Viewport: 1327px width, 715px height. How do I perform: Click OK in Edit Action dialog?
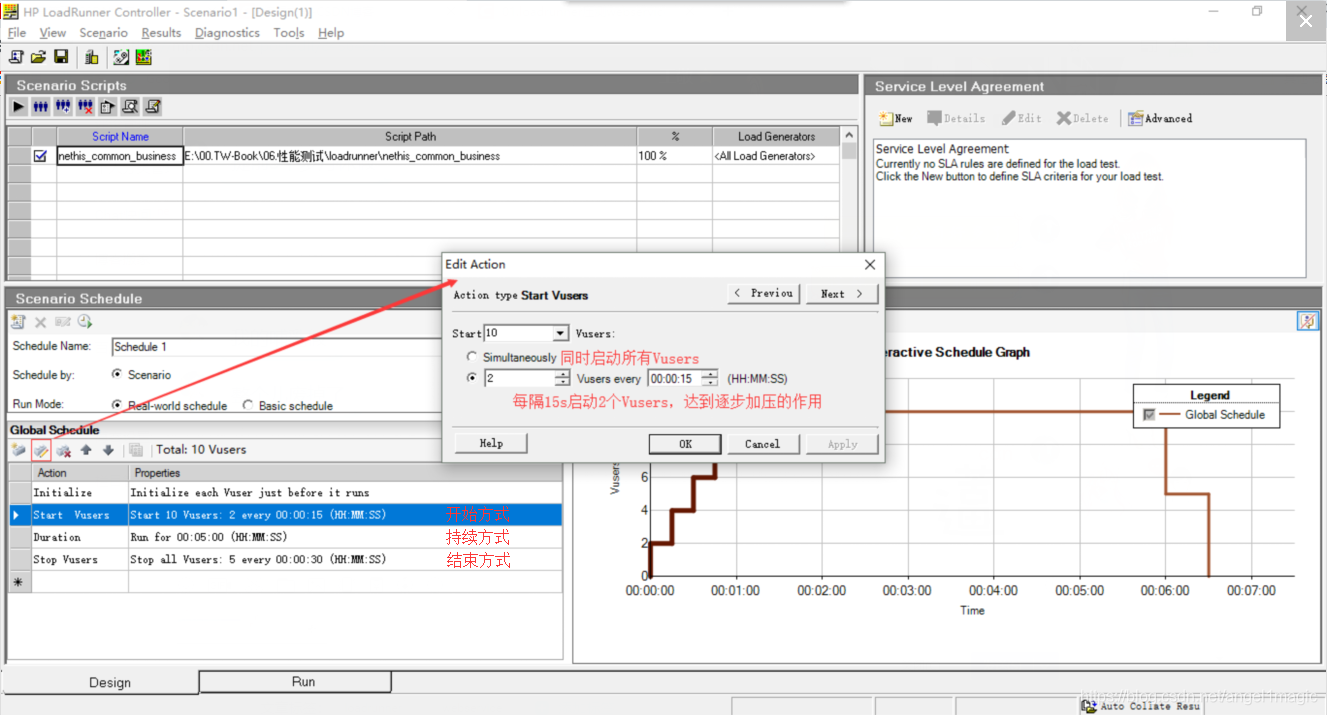[x=685, y=444]
